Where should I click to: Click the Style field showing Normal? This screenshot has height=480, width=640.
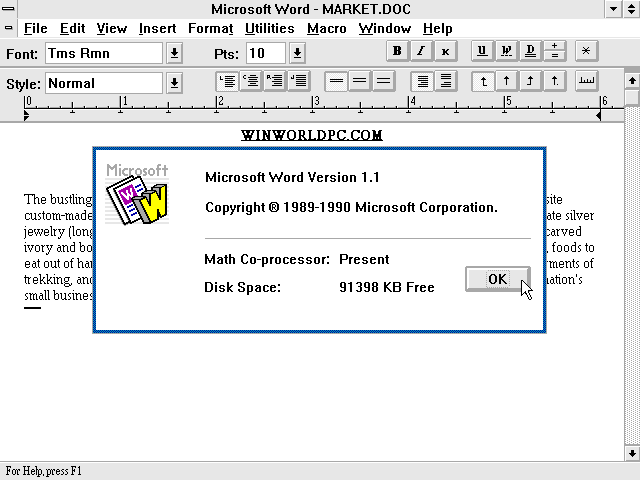104,83
